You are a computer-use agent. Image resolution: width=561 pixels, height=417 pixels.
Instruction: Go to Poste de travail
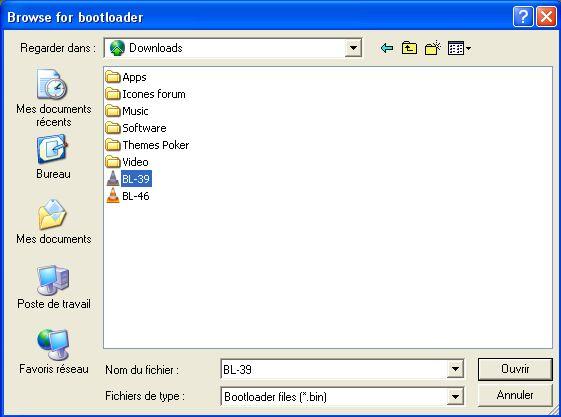pos(54,287)
